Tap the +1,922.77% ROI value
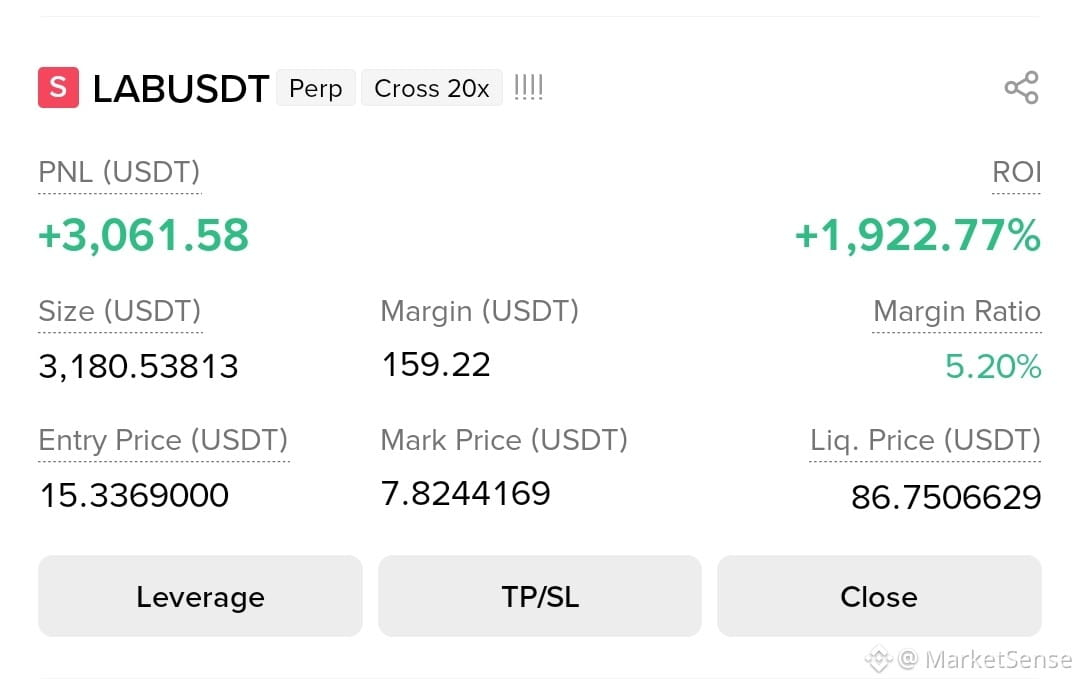 [917, 236]
